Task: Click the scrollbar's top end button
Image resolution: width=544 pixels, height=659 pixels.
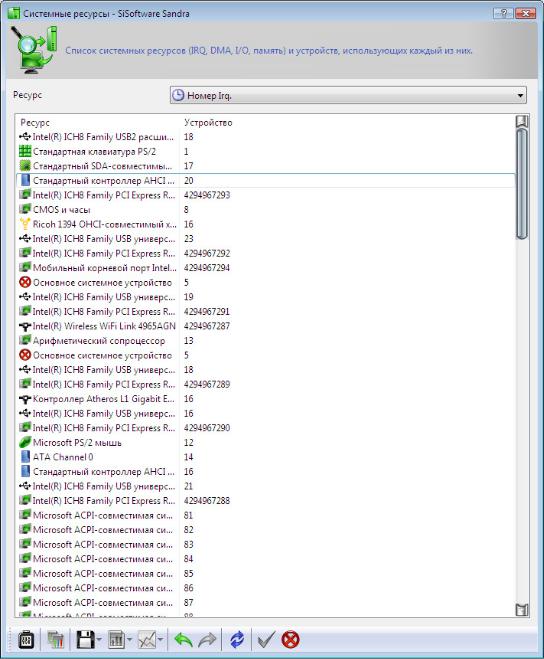Action: (x=521, y=121)
